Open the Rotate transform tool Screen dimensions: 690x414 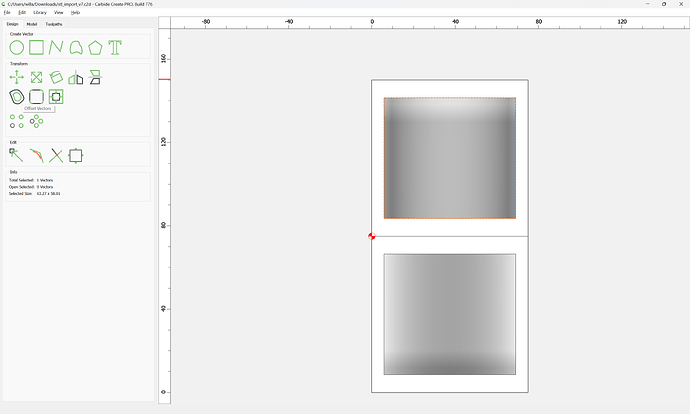(56, 77)
